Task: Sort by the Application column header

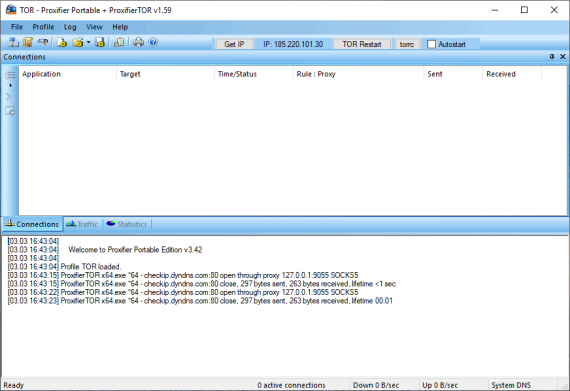Action: pyautogui.click(x=68, y=74)
